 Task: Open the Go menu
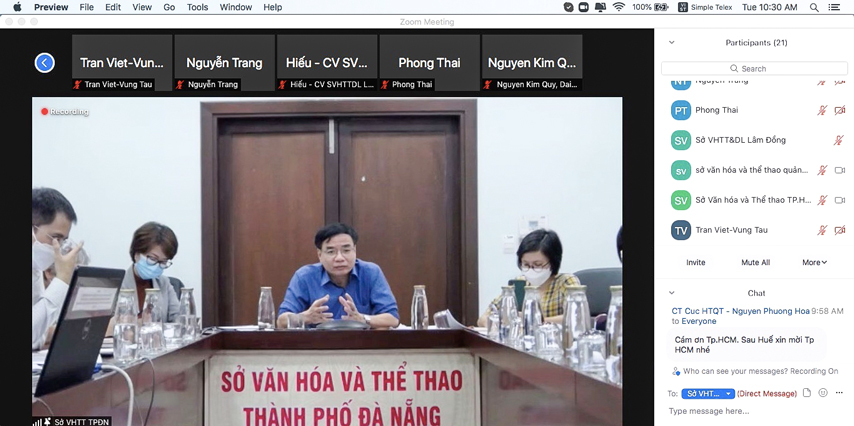169,7
